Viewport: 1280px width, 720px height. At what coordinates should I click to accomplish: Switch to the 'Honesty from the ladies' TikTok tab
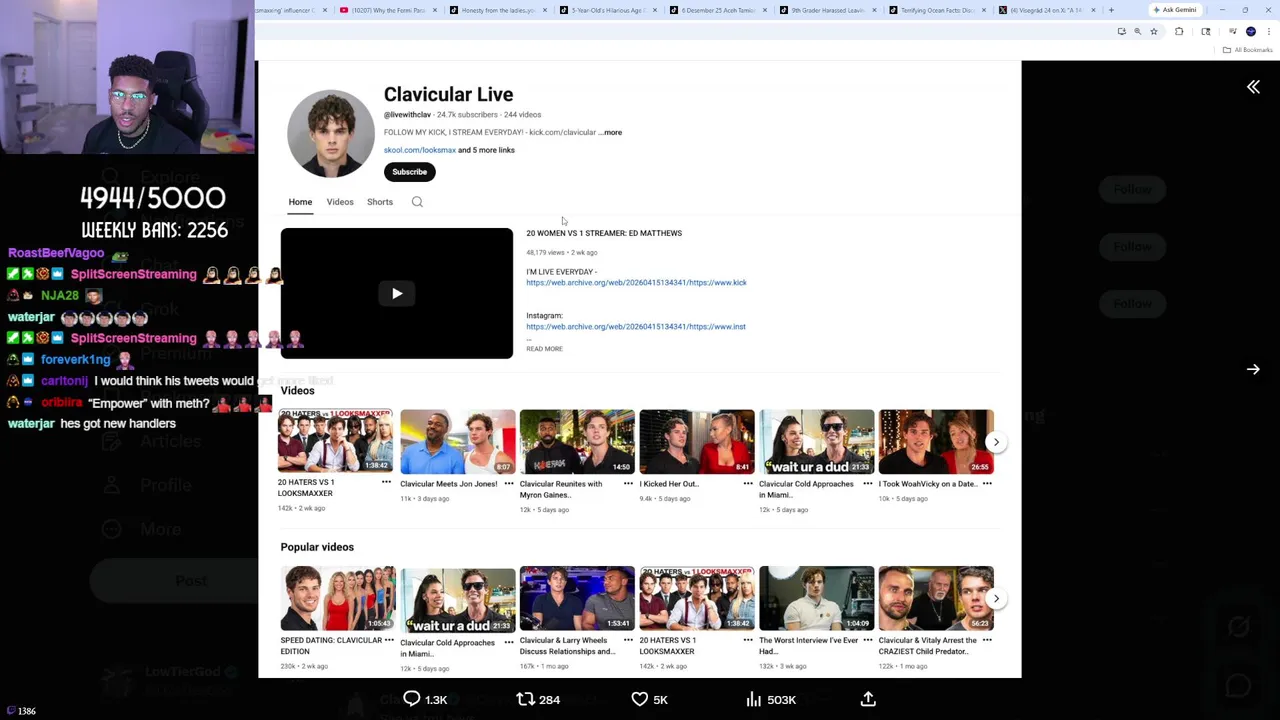pos(498,10)
